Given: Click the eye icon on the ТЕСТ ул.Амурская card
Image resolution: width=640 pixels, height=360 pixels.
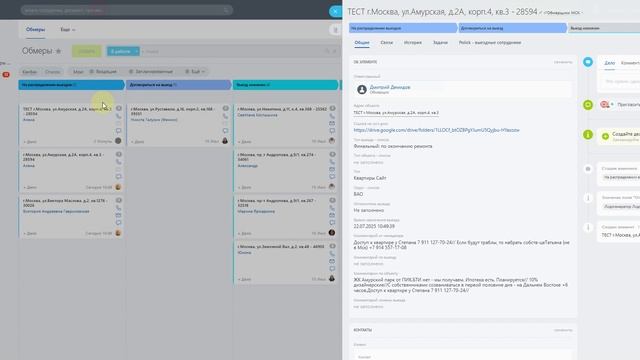Looking at the screenshot, I should point(119,109).
